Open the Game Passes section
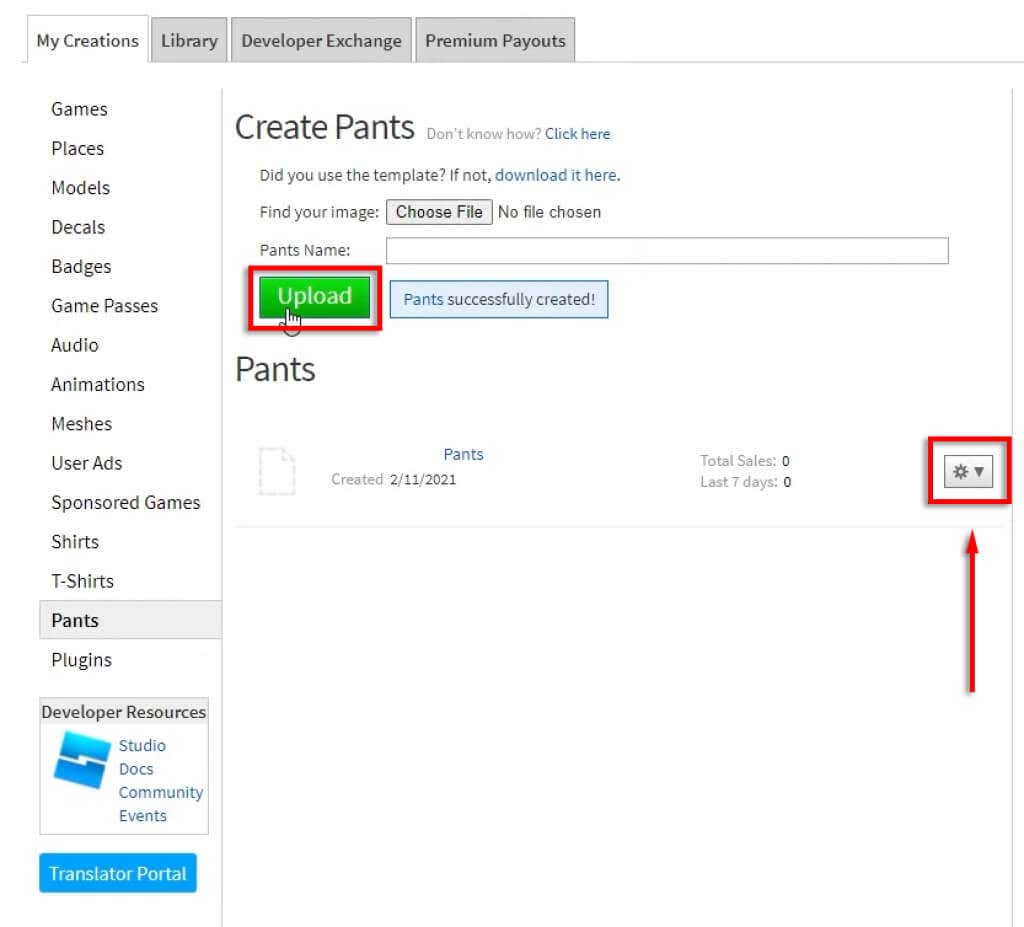The image size is (1024, 927). tap(104, 306)
